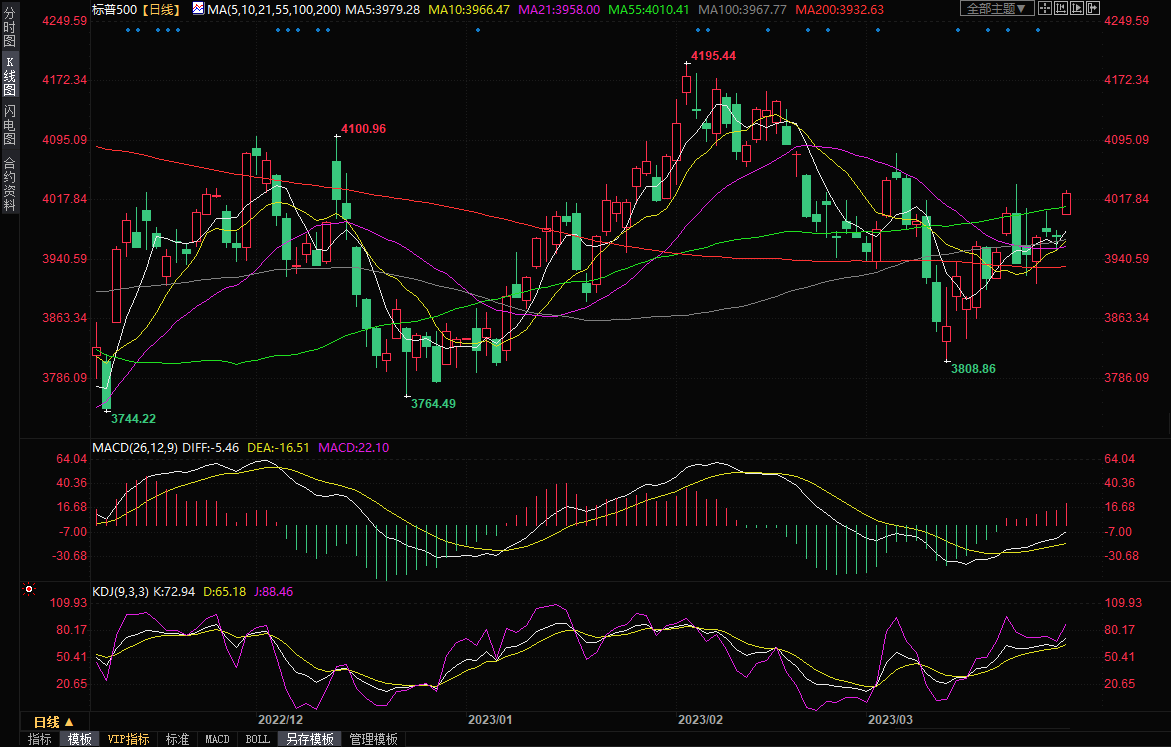Click the VIP指标 button

(x=129, y=739)
